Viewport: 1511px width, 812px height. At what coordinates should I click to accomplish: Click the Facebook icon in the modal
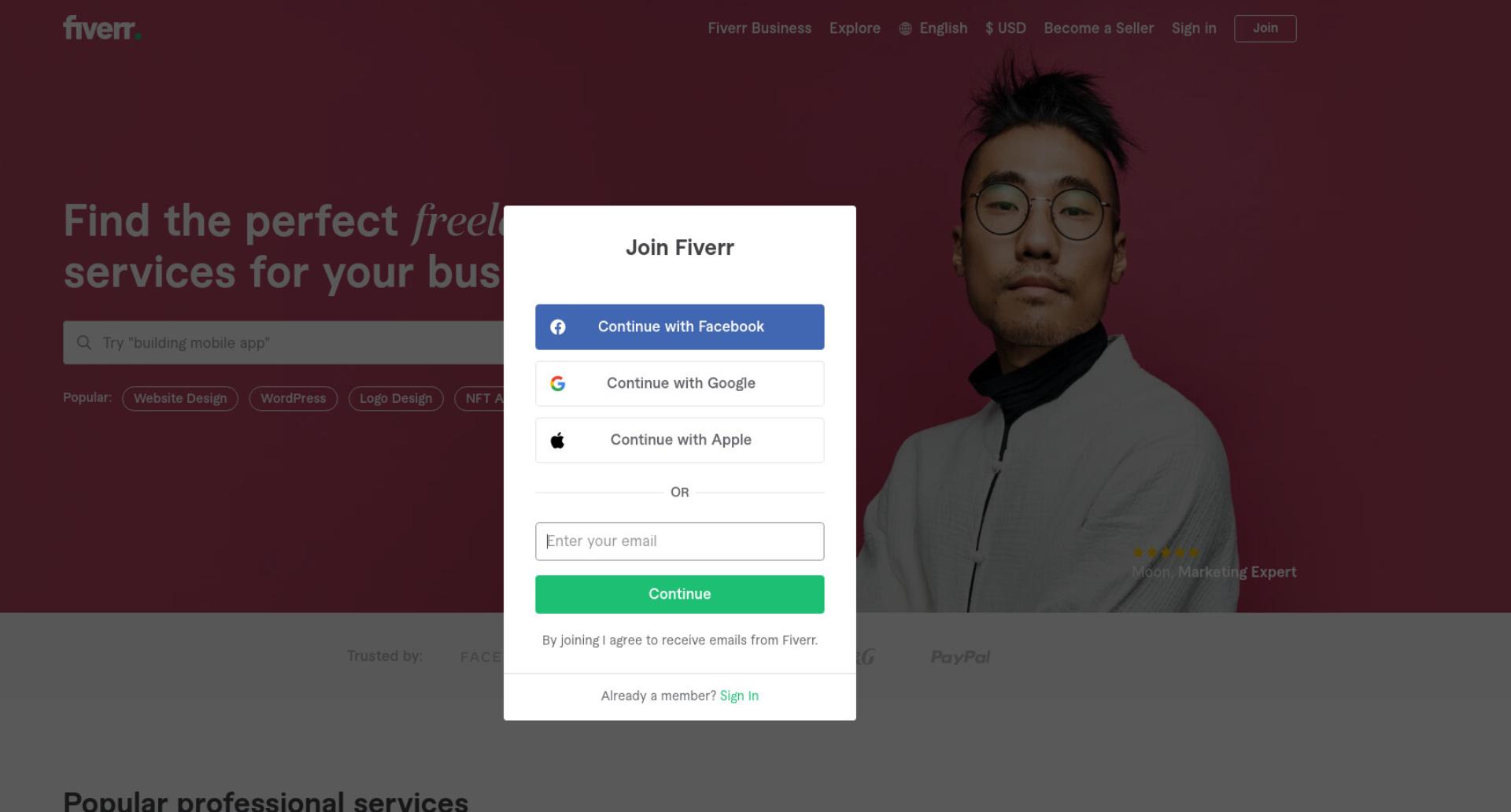558,327
